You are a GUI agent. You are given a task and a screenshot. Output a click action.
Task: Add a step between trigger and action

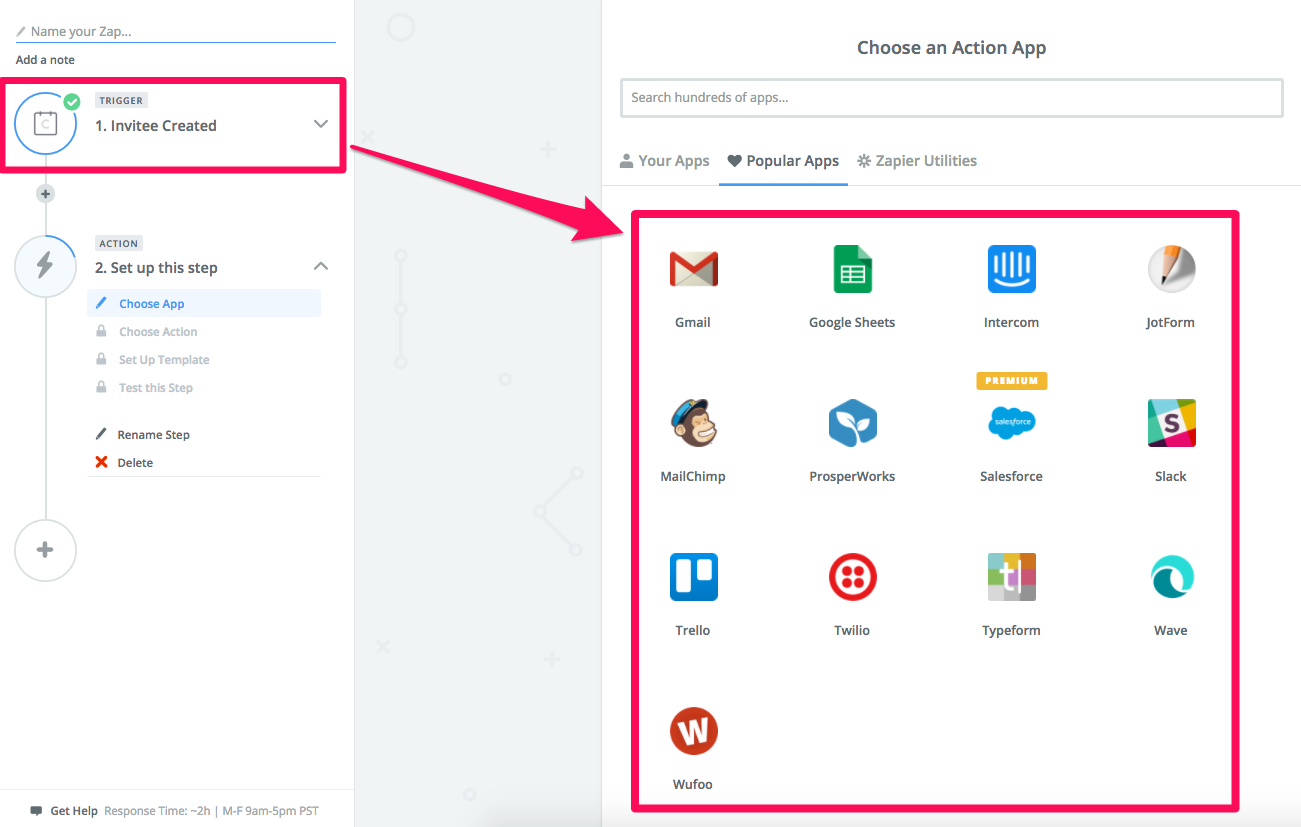coord(45,194)
